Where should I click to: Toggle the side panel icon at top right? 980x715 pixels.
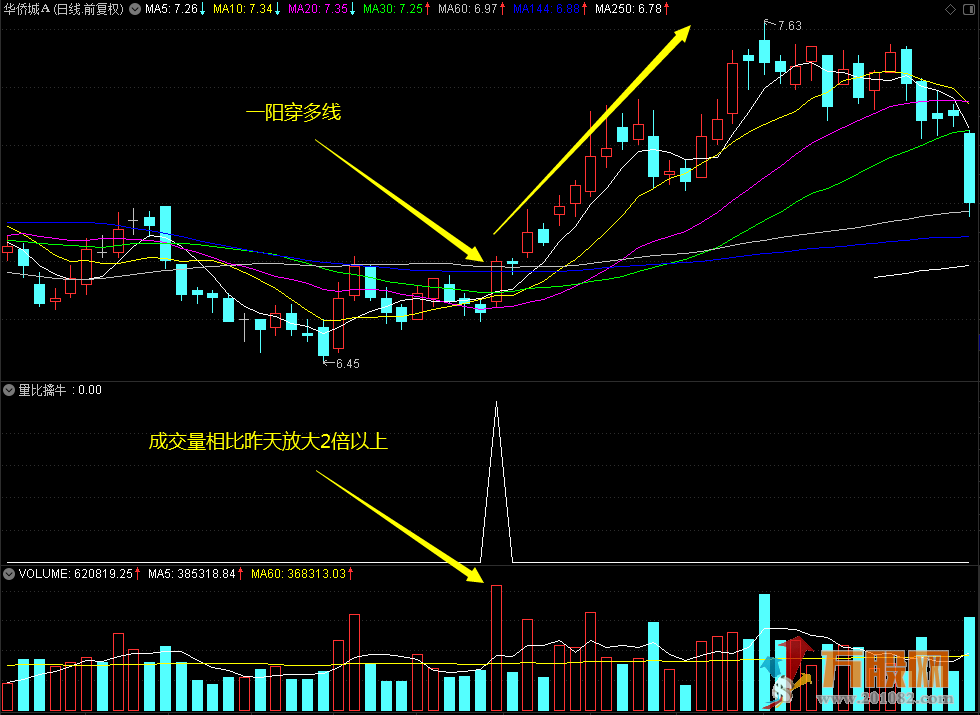click(x=967, y=9)
